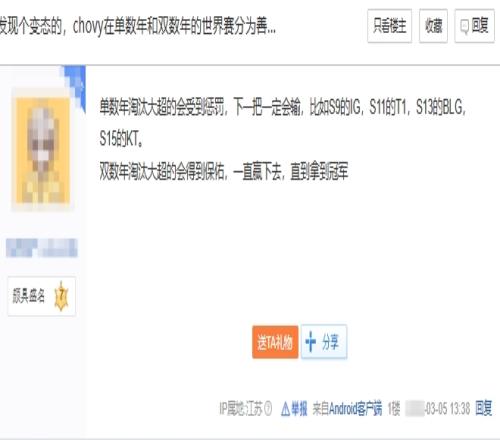Click the 1楼 floor label
This screenshot has height=440, width=500.
click(x=394, y=409)
